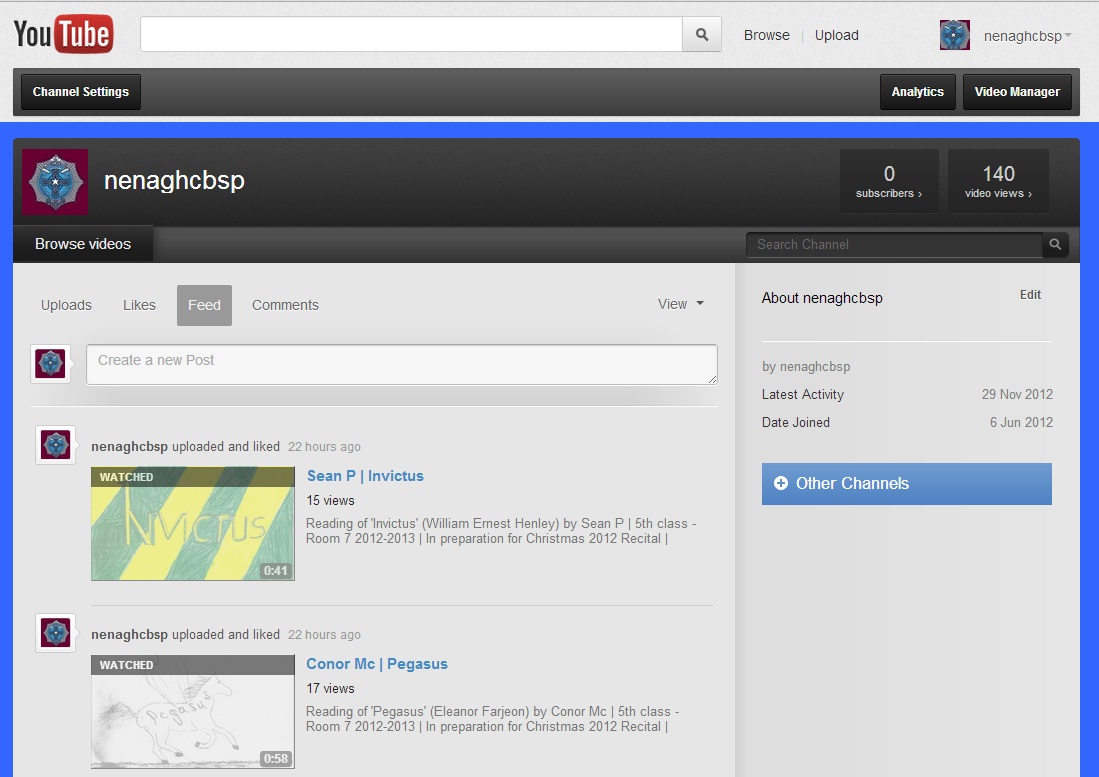Viewport: 1099px width, 777px height.
Task: Click the YouTube logo
Action: coord(63,34)
